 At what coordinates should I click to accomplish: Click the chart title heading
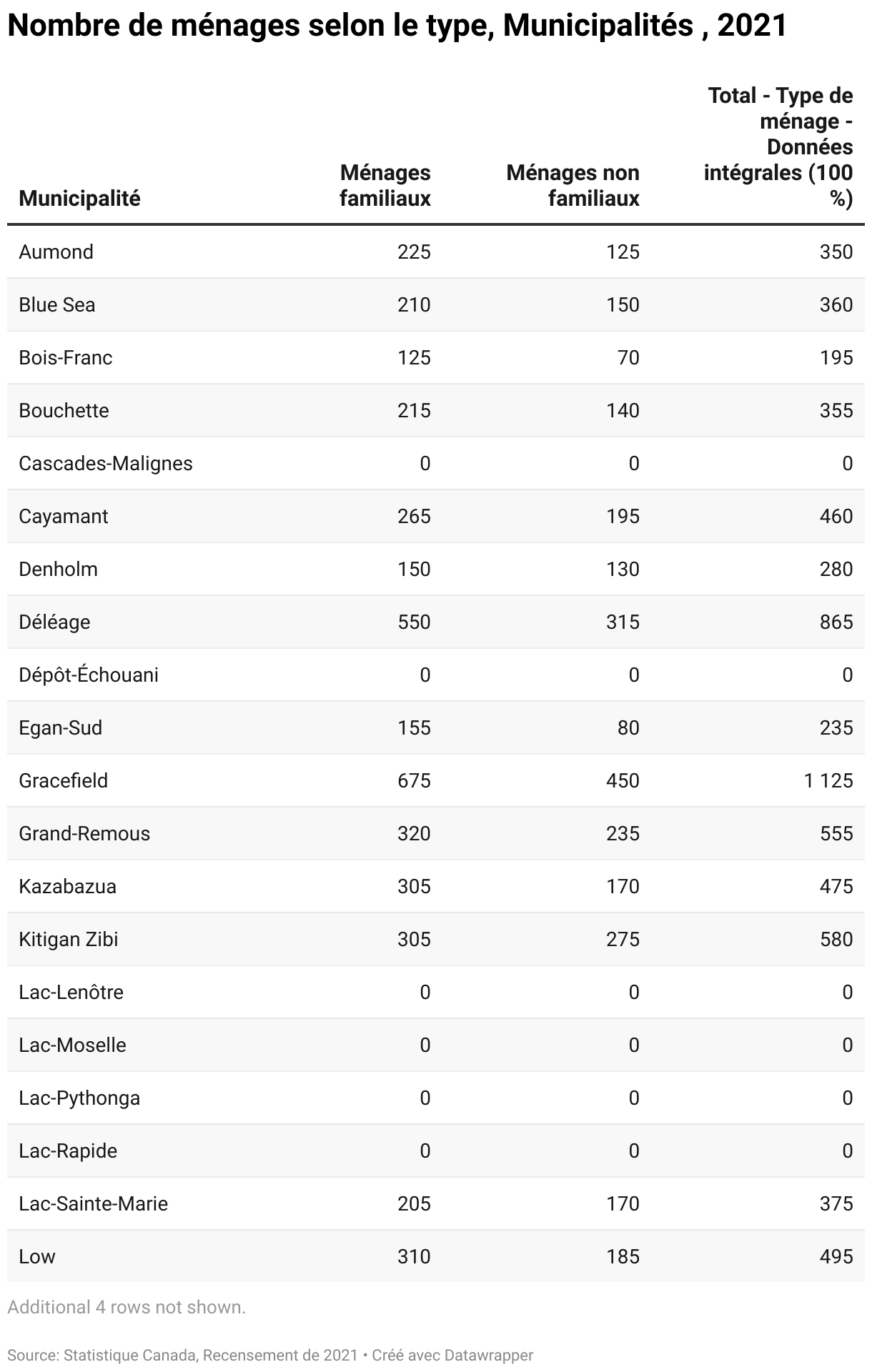tap(397, 26)
